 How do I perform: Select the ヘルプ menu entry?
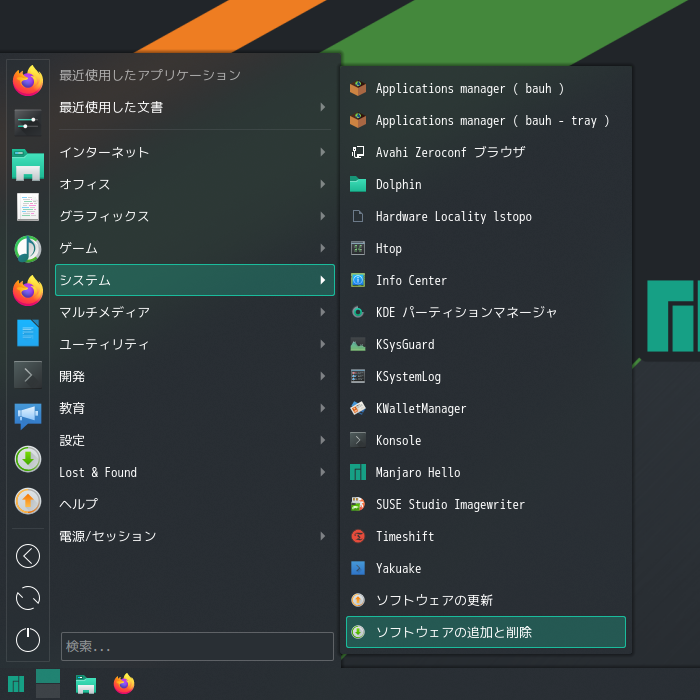195,504
